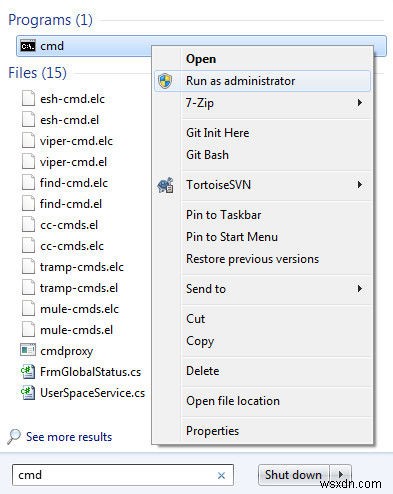Open the TortoiseSVN menu entry
The image size is (393, 494).
(x=219, y=185)
